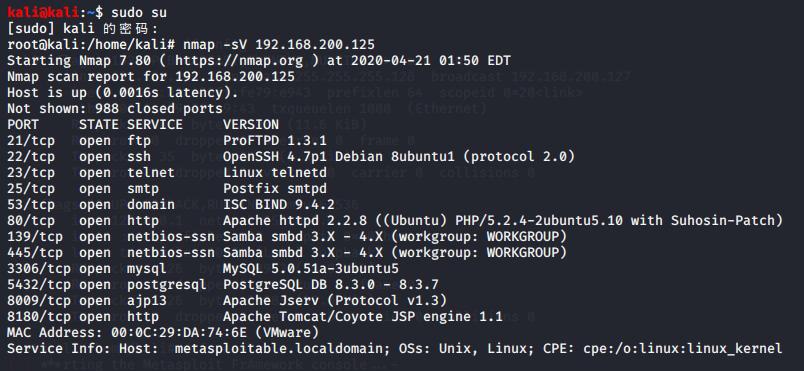Click the 445/tcp port entry
Viewport: 804px width, 371px height.
click(35, 253)
